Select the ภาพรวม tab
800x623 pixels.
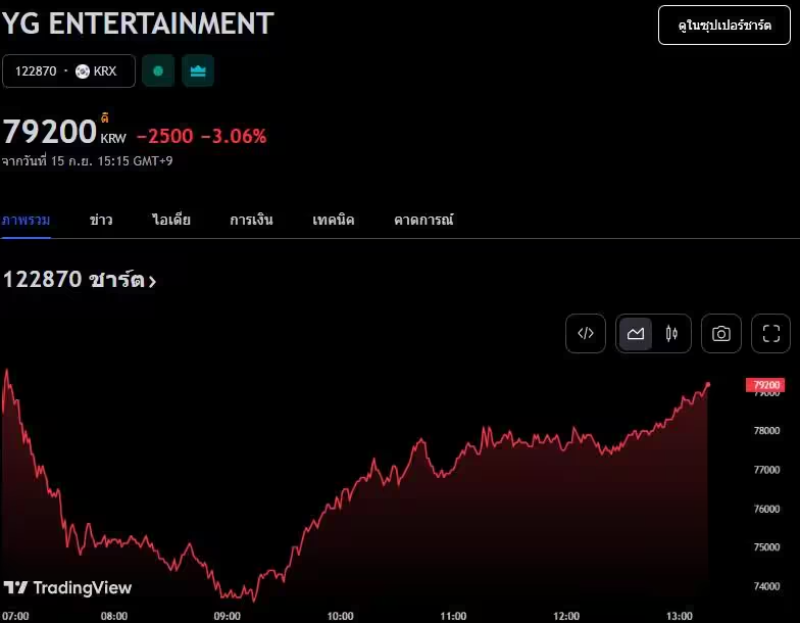26,220
